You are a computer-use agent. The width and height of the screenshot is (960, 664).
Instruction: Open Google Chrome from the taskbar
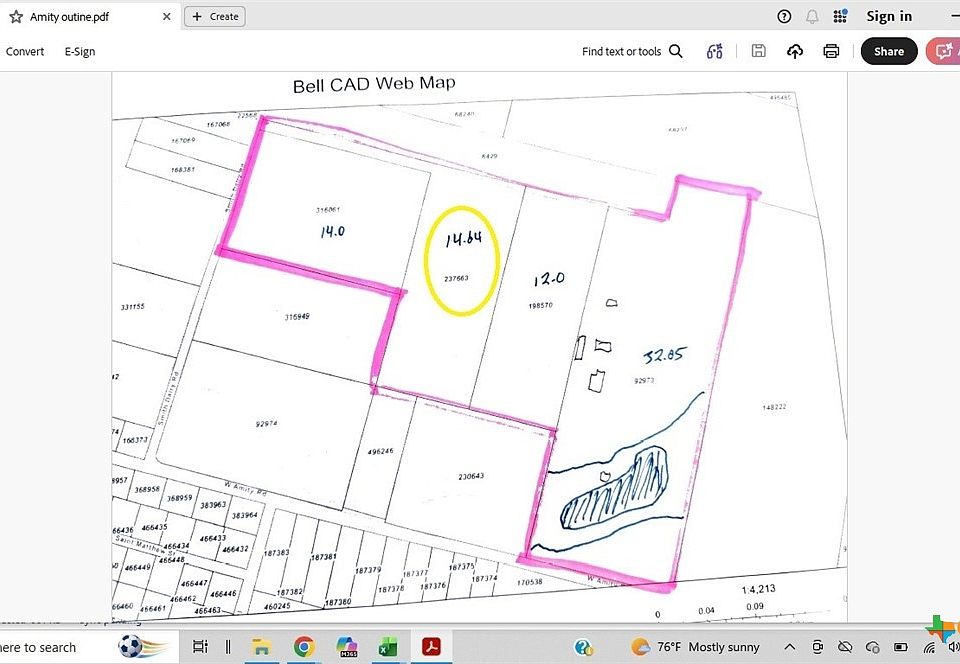304,647
